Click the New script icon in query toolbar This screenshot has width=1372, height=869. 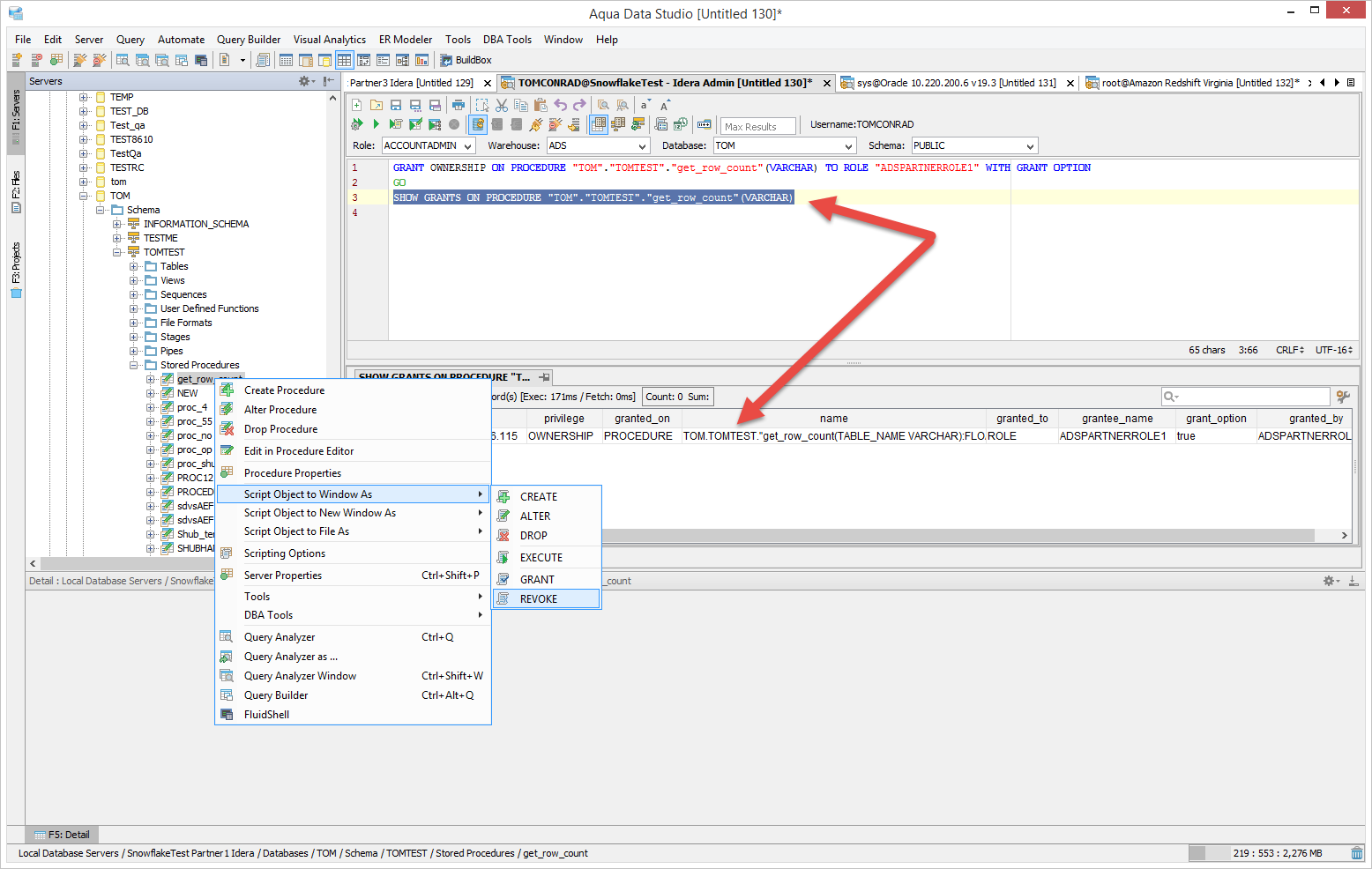pos(356,105)
